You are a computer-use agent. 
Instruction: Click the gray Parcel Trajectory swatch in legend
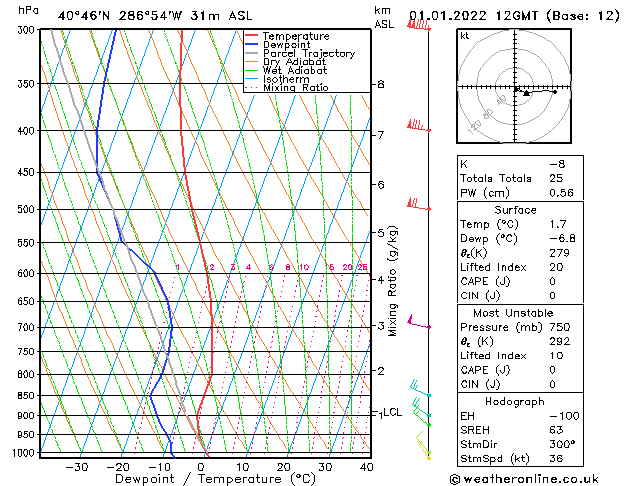pyautogui.click(x=251, y=53)
